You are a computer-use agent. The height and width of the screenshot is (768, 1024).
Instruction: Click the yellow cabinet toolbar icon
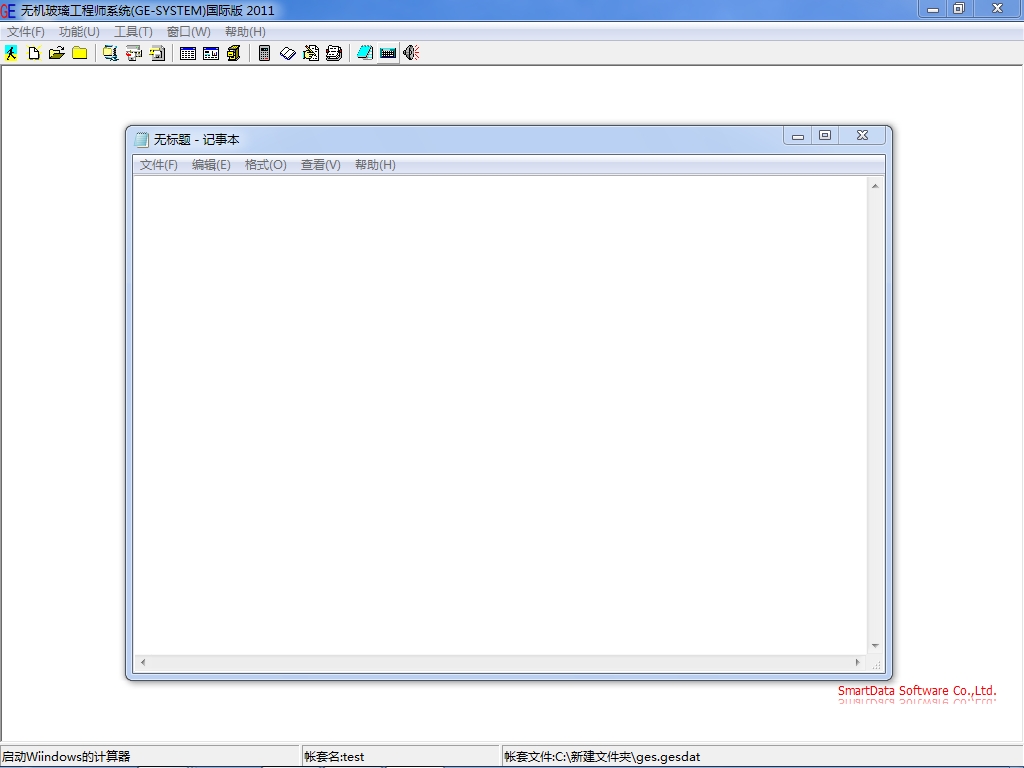234,53
